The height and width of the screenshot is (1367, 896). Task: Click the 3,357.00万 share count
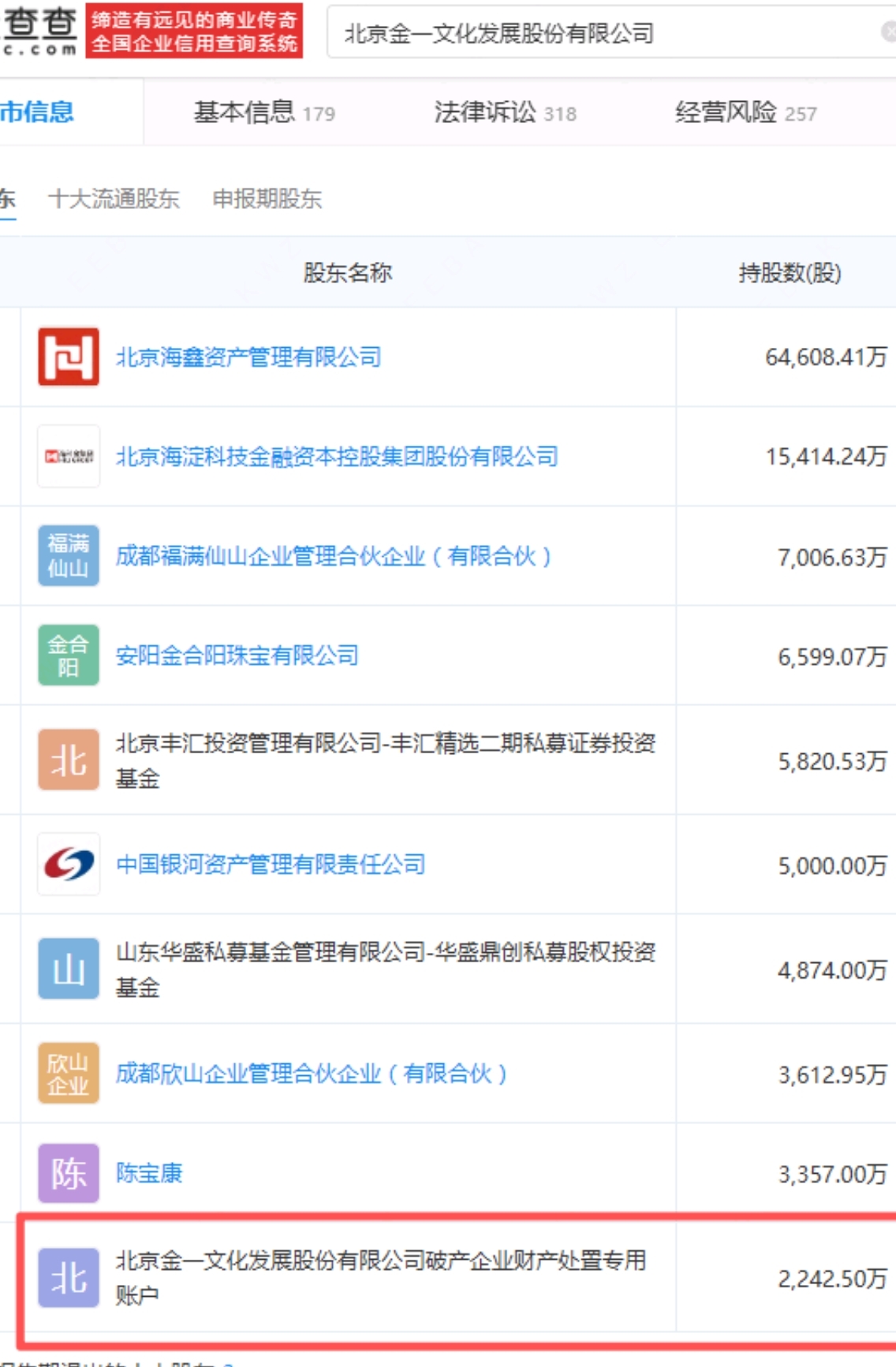pyautogui.click(x=832, y=1175)
